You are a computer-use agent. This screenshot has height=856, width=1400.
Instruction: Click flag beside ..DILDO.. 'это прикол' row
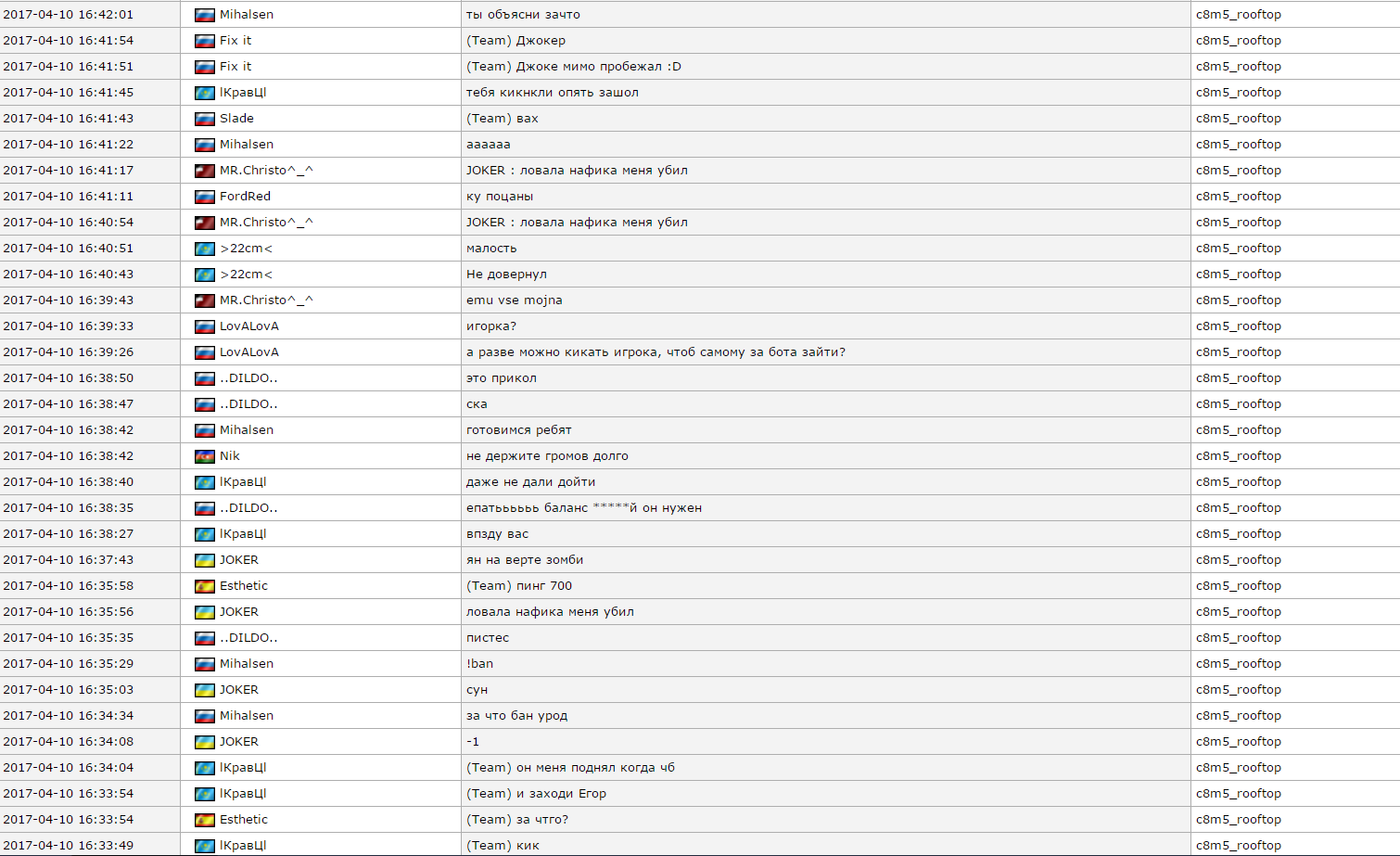point(204,378)
